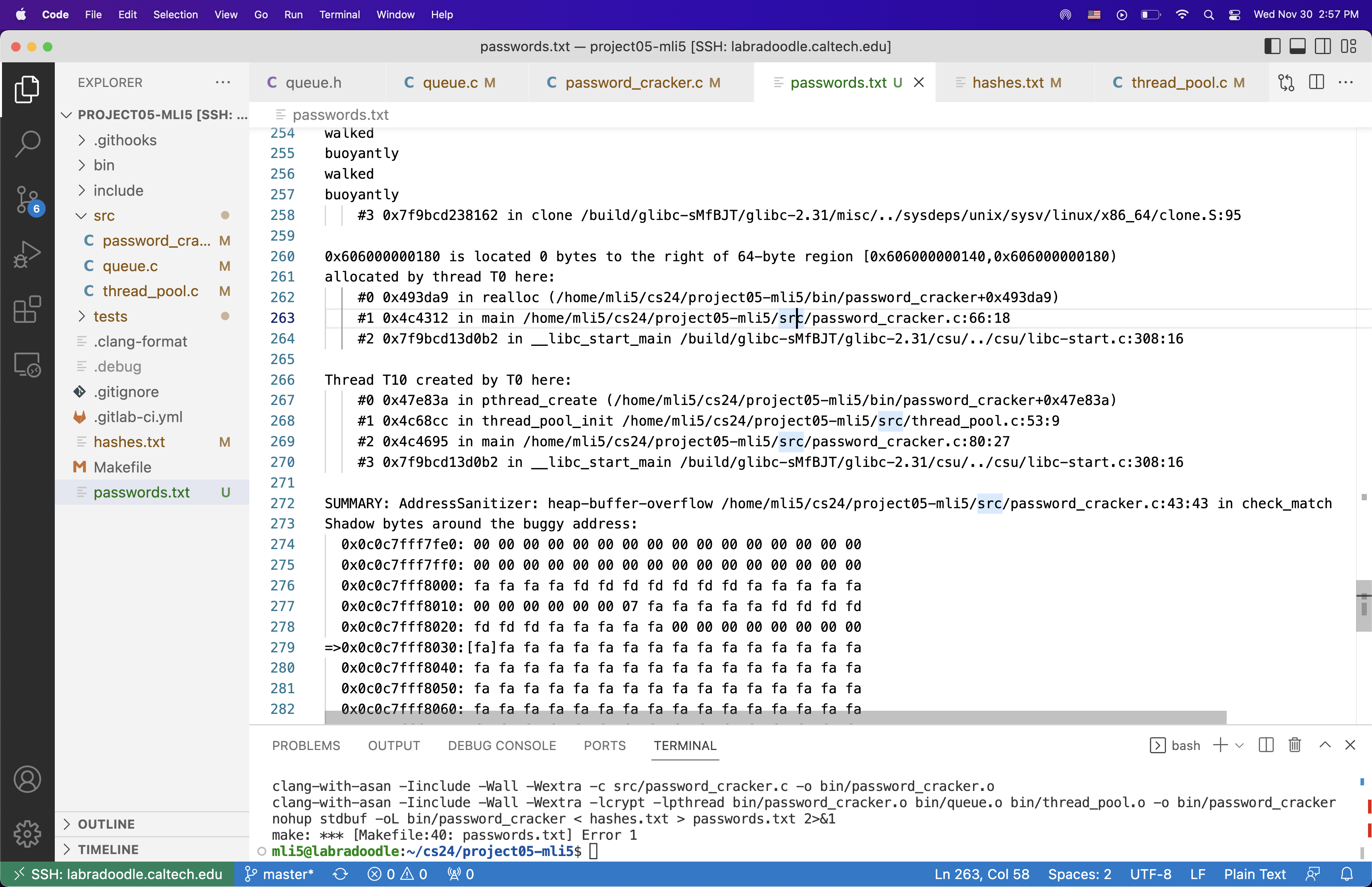Viewport: 1372px width, 887px height.
Task: Click Open Changes icon in editor toolbar
Action: [x=1285, y=82]
